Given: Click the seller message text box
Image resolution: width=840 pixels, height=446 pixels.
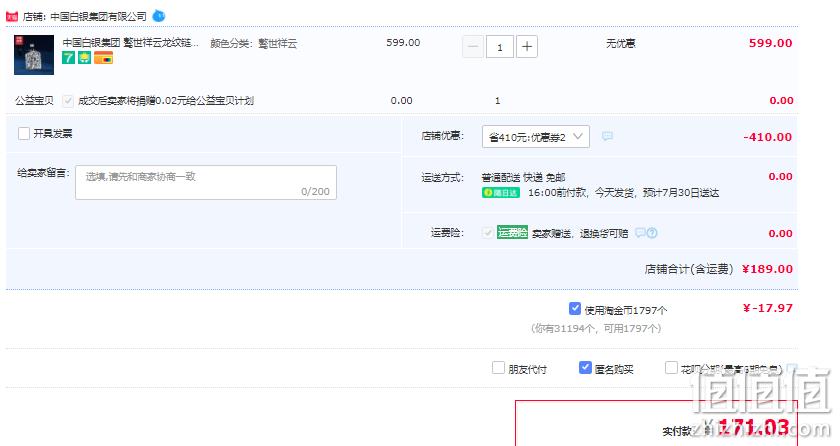Looking at the screenshot, I should [x=206, y=183].
